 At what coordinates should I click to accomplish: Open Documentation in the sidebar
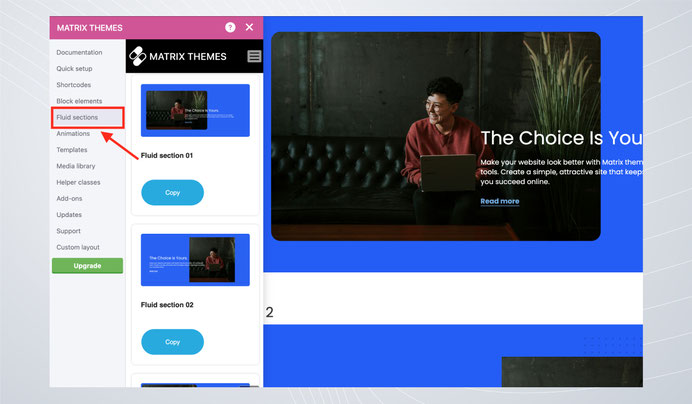[x=79, y=52]
